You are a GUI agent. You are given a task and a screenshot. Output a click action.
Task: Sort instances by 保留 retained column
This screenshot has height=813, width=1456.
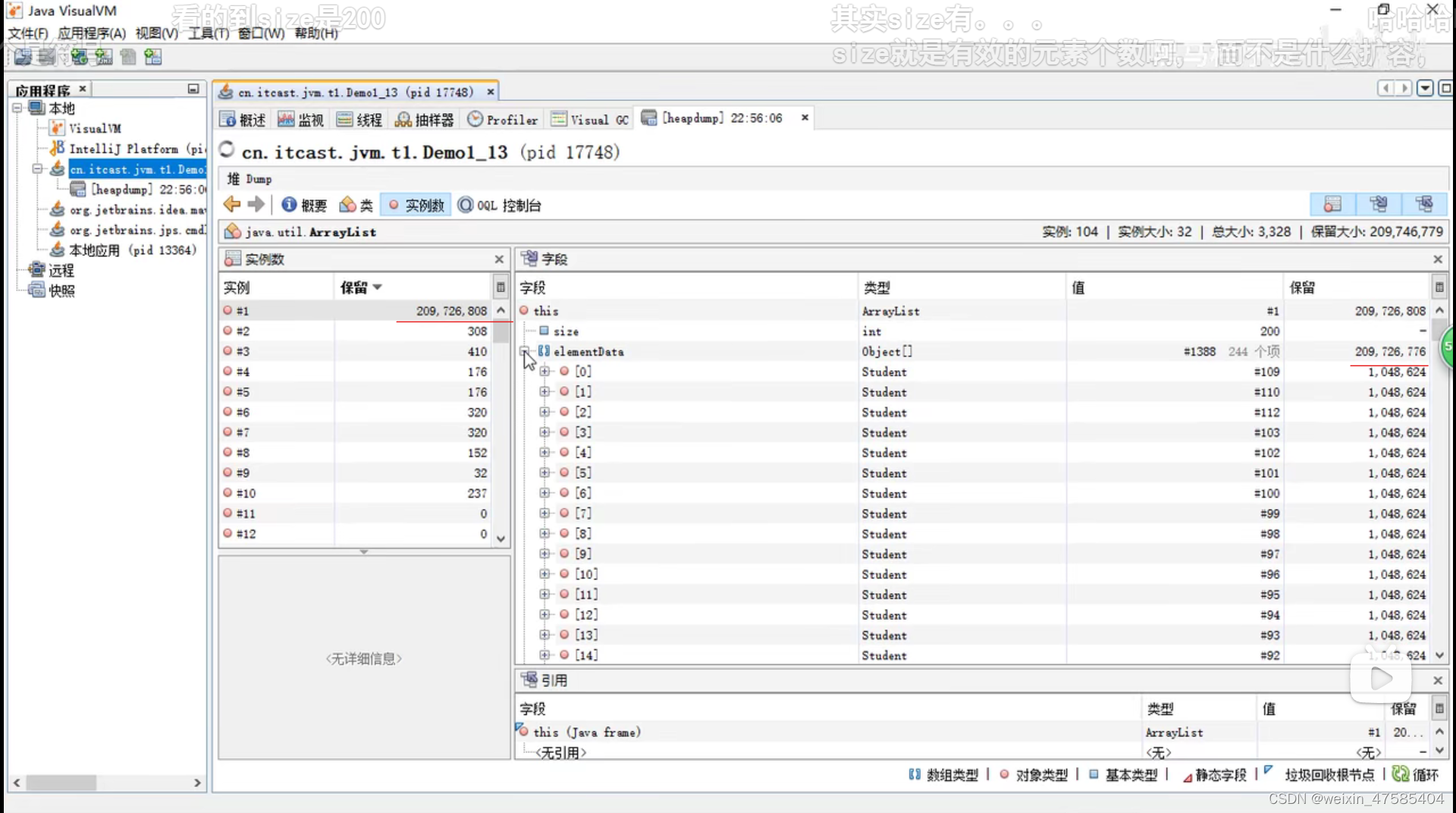[x=413, y=287]
